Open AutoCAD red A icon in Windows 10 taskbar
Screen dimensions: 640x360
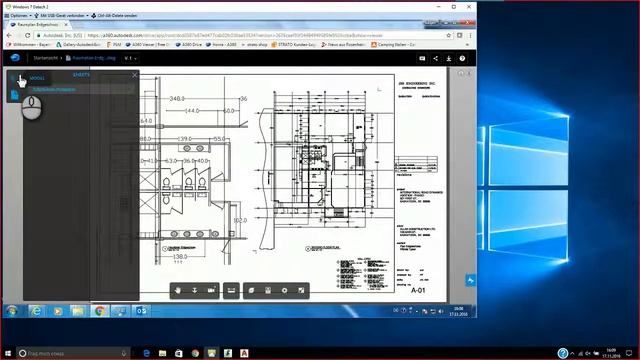click(x=244, y=353)
